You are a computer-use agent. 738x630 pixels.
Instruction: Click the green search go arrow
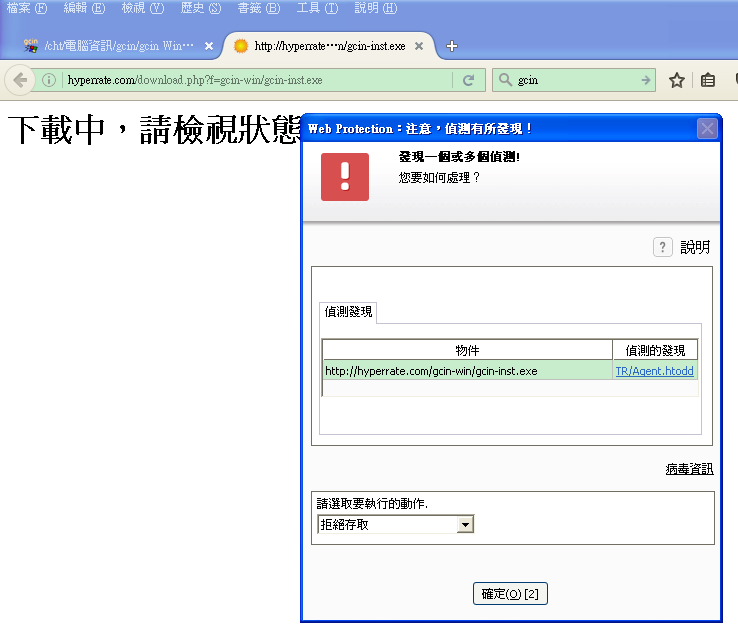coord(646,80)
